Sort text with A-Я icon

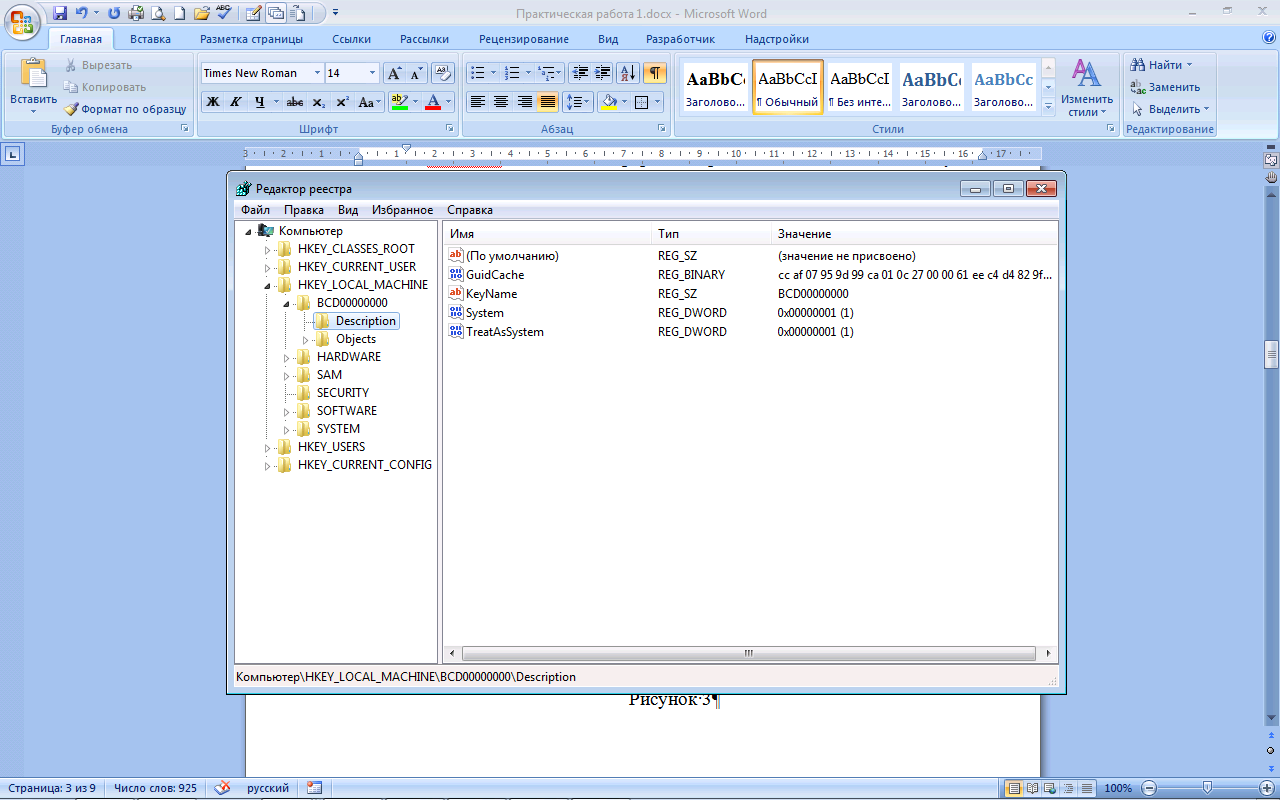tap(628, 73)
